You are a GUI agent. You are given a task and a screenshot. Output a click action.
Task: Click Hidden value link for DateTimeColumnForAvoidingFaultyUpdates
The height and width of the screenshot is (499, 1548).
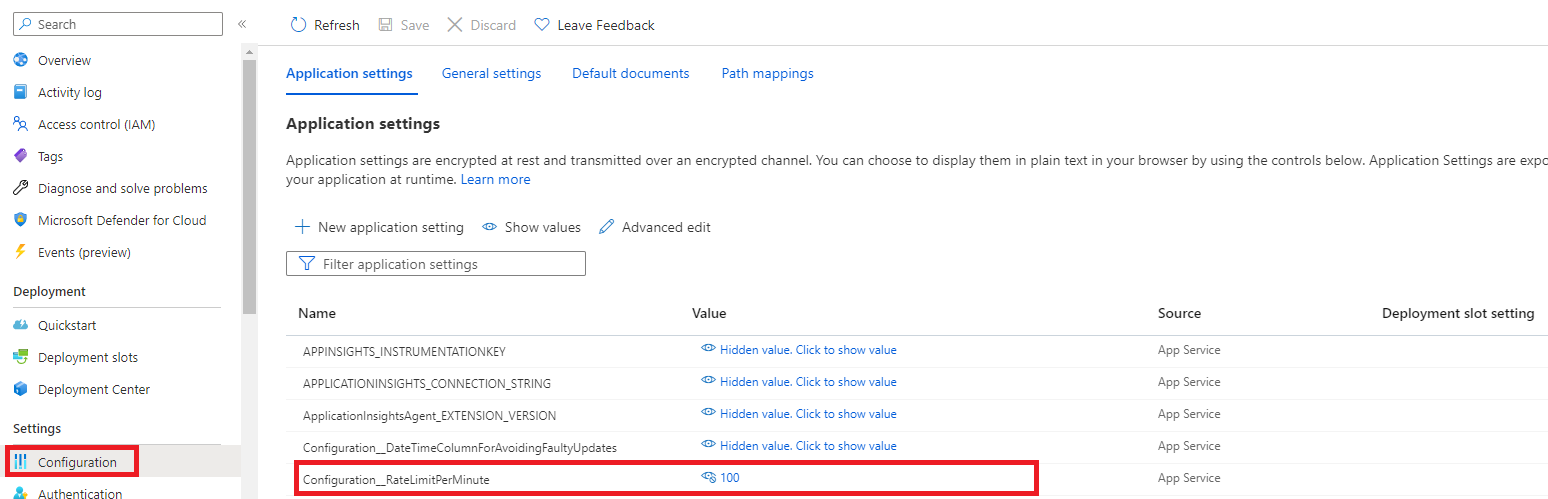(808, 446)
